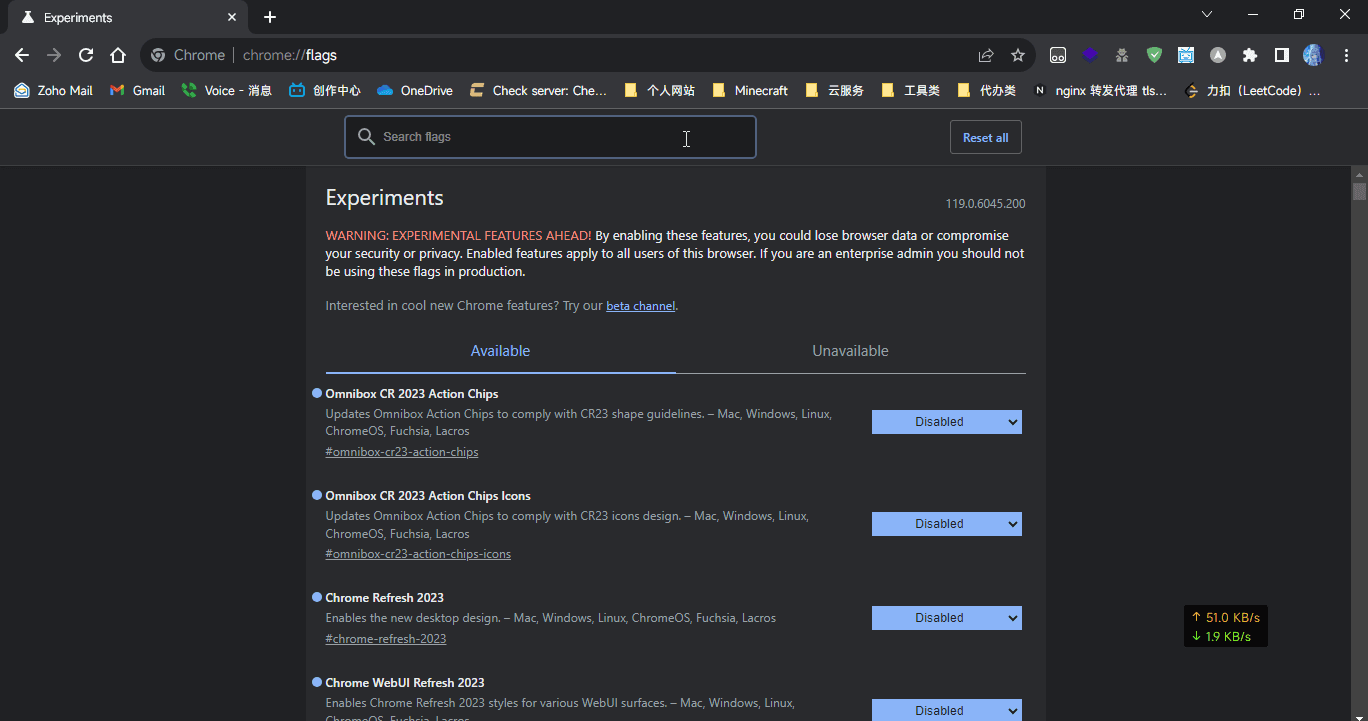Open #omnibox-cr23-action-chips-icons anchor link
This screenshot has width=1368, height=721.
click(418, 554)
